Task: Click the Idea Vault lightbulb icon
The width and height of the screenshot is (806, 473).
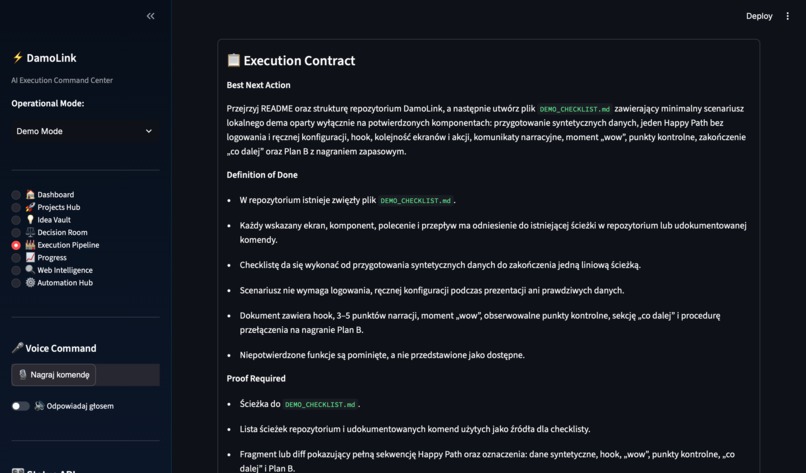Action: point(30,220)
